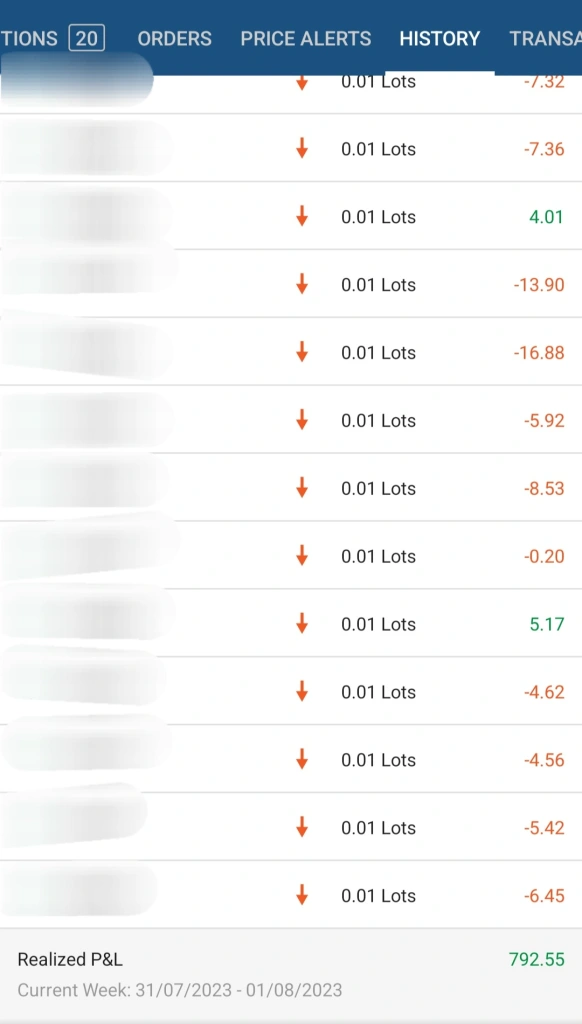Viewport: 582px width, 1024px height.
Task: Open the Positions tab with 20 badge
Action: (52, 39)
